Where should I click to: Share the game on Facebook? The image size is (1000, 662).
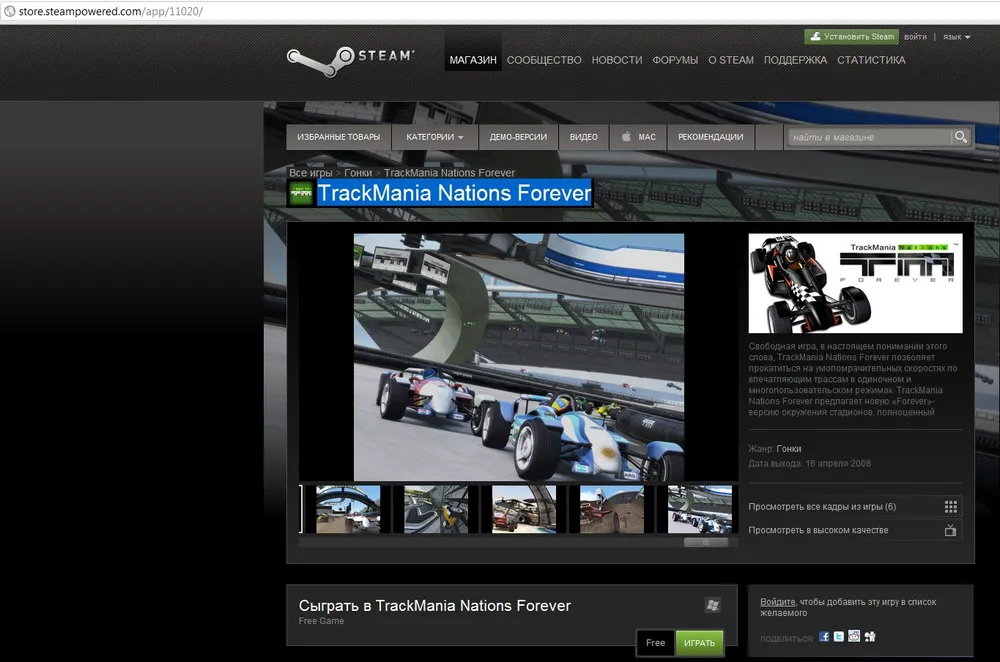(824, 636)
